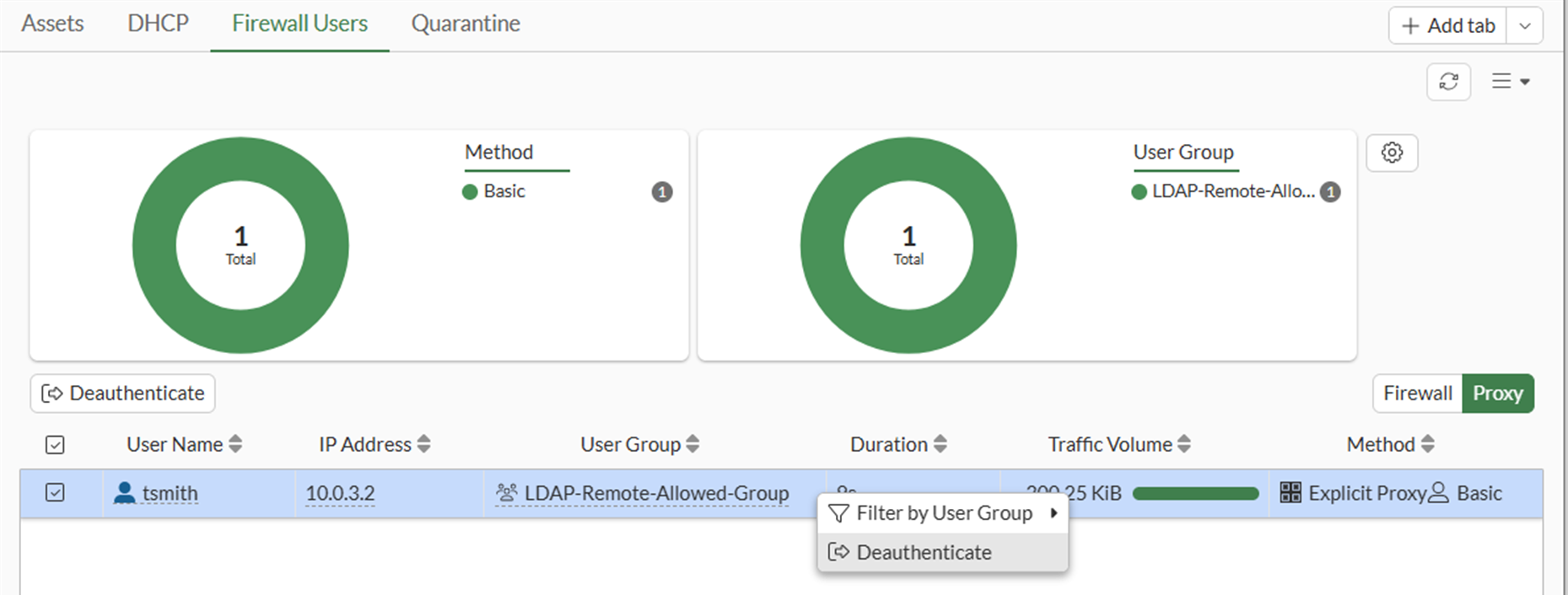The height and width of the screenshot is (595, 1568).
Task: Switch view to Firewall users
Action: click(1417, 394)
